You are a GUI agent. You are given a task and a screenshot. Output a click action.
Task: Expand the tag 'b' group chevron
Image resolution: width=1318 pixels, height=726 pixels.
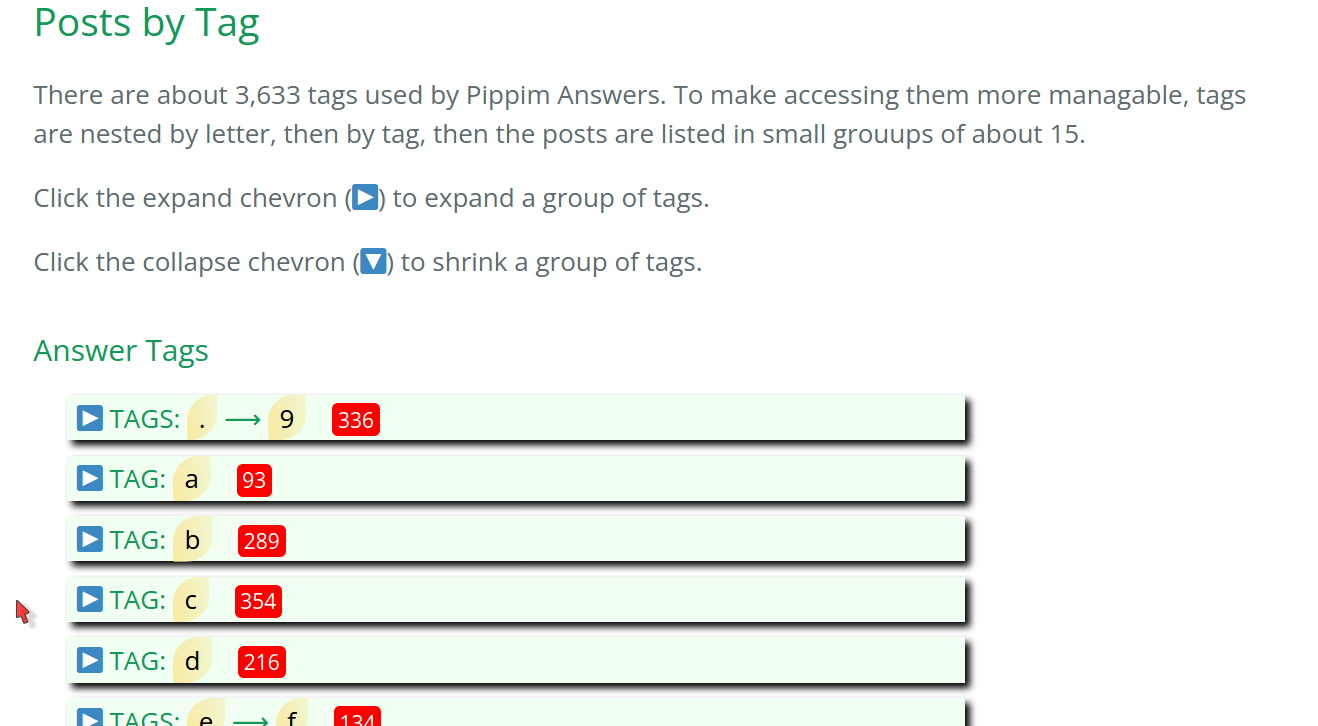(x=90, y=540)
